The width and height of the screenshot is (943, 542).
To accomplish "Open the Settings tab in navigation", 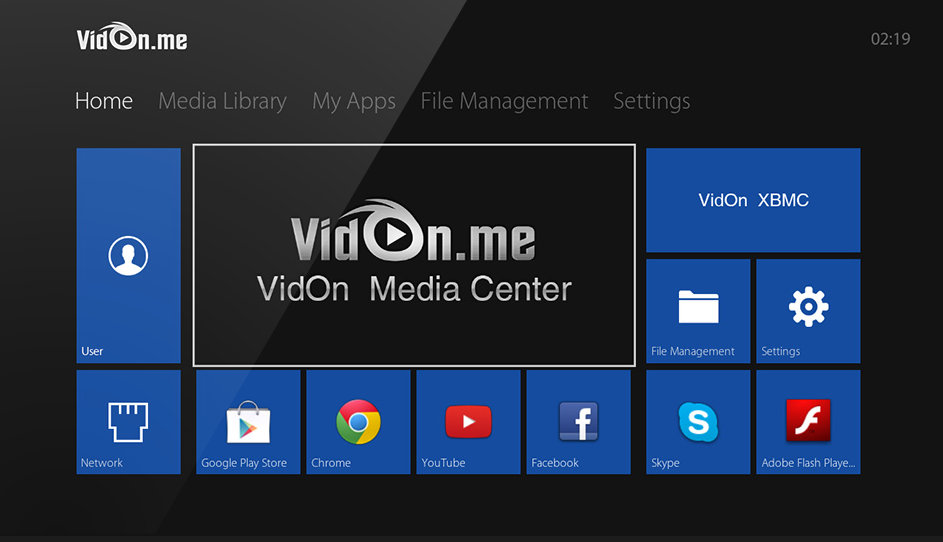I will point(651,101).
